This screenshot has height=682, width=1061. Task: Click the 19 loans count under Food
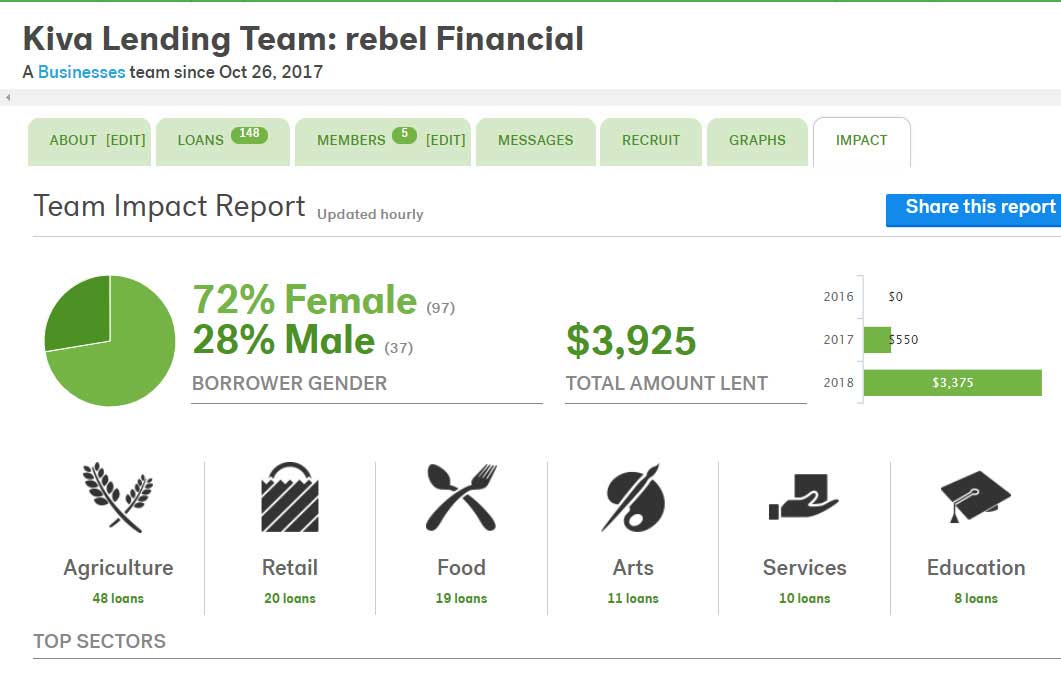click(x=461, y=598)
